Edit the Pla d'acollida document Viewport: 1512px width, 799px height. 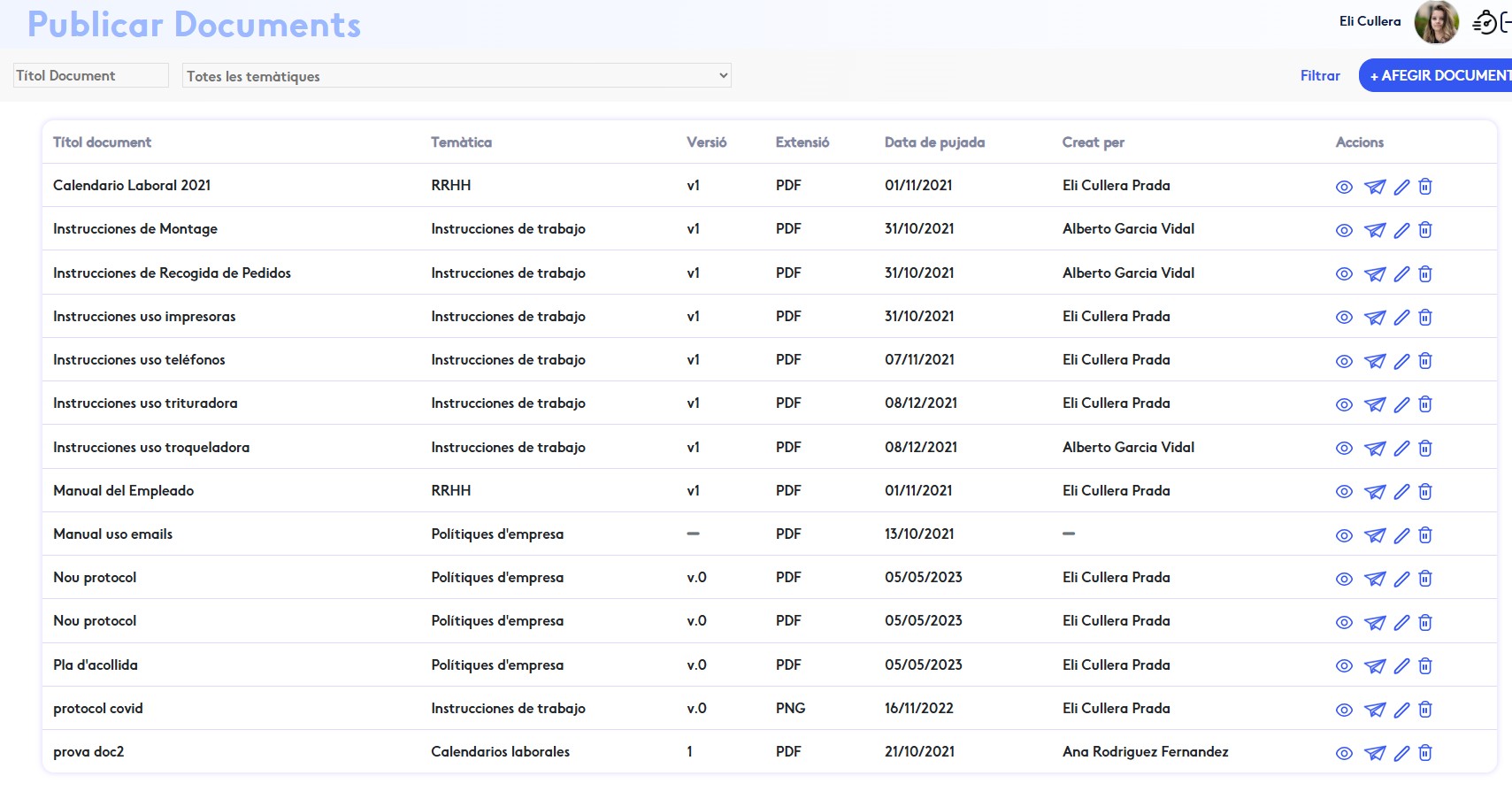coord(1401,666)
